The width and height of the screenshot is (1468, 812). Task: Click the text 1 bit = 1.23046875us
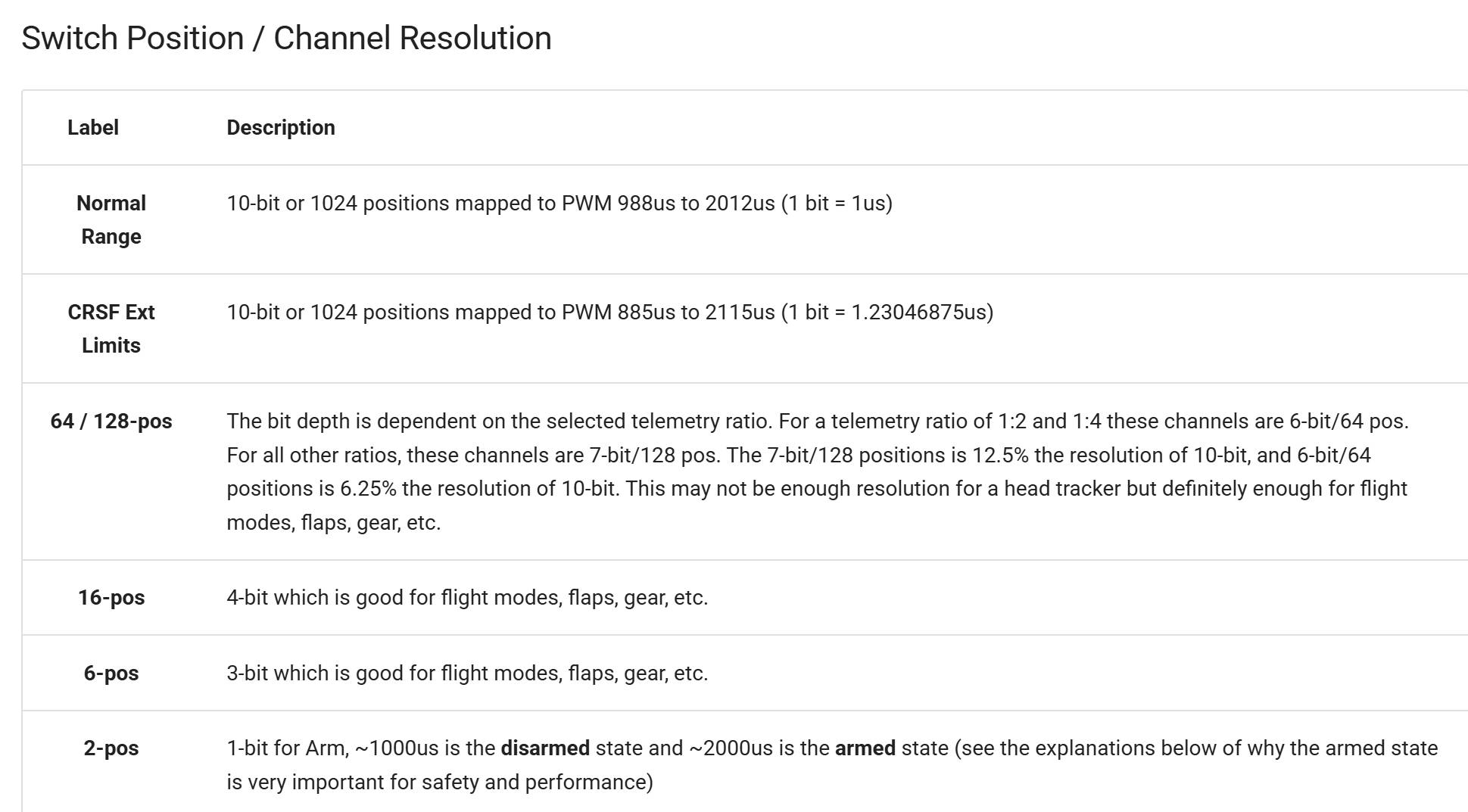[x=887, y=312]
